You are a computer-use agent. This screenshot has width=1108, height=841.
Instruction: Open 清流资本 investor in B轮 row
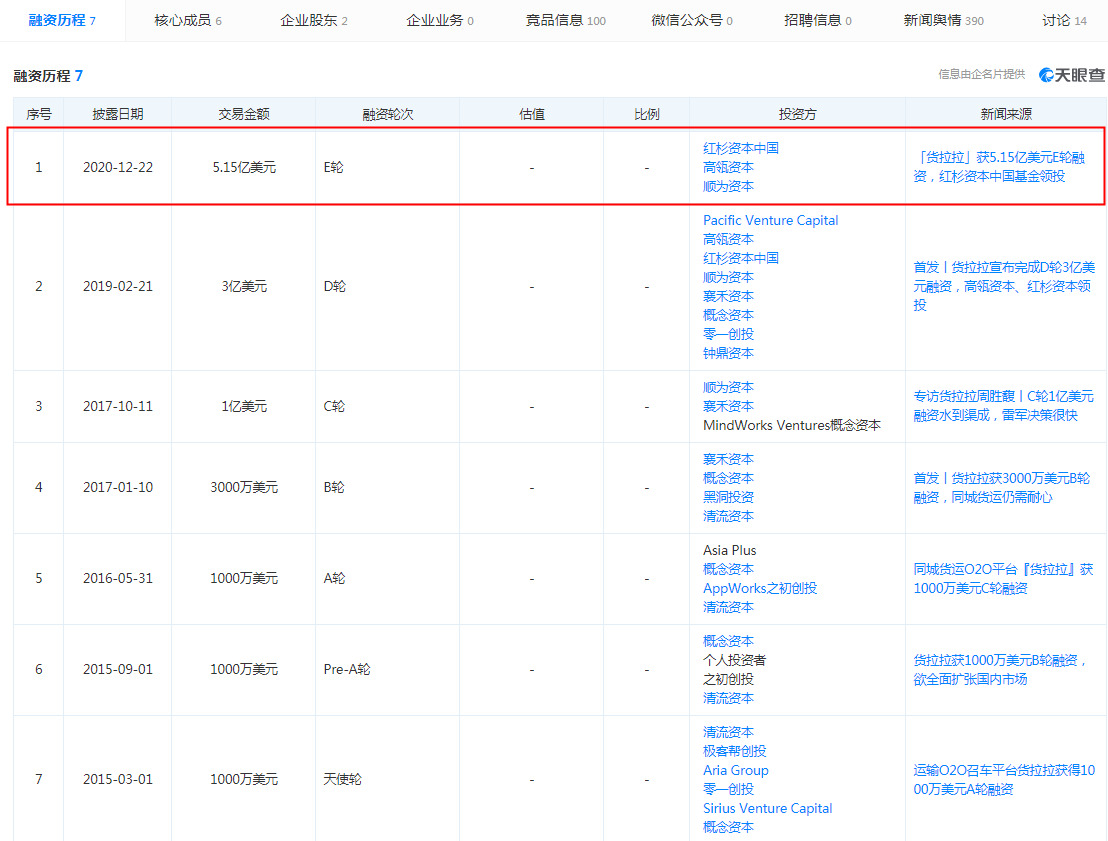[728, 517]
